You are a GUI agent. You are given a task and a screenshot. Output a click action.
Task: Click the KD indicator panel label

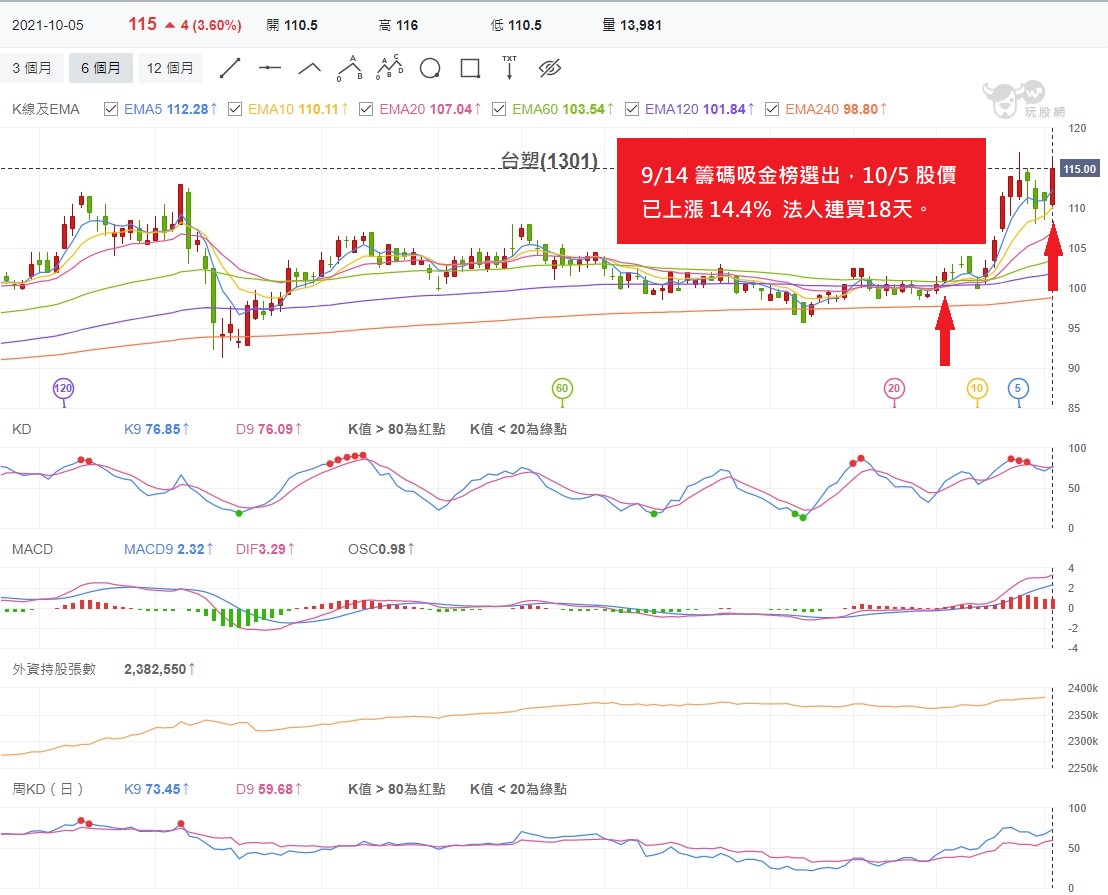pos(21,429)
